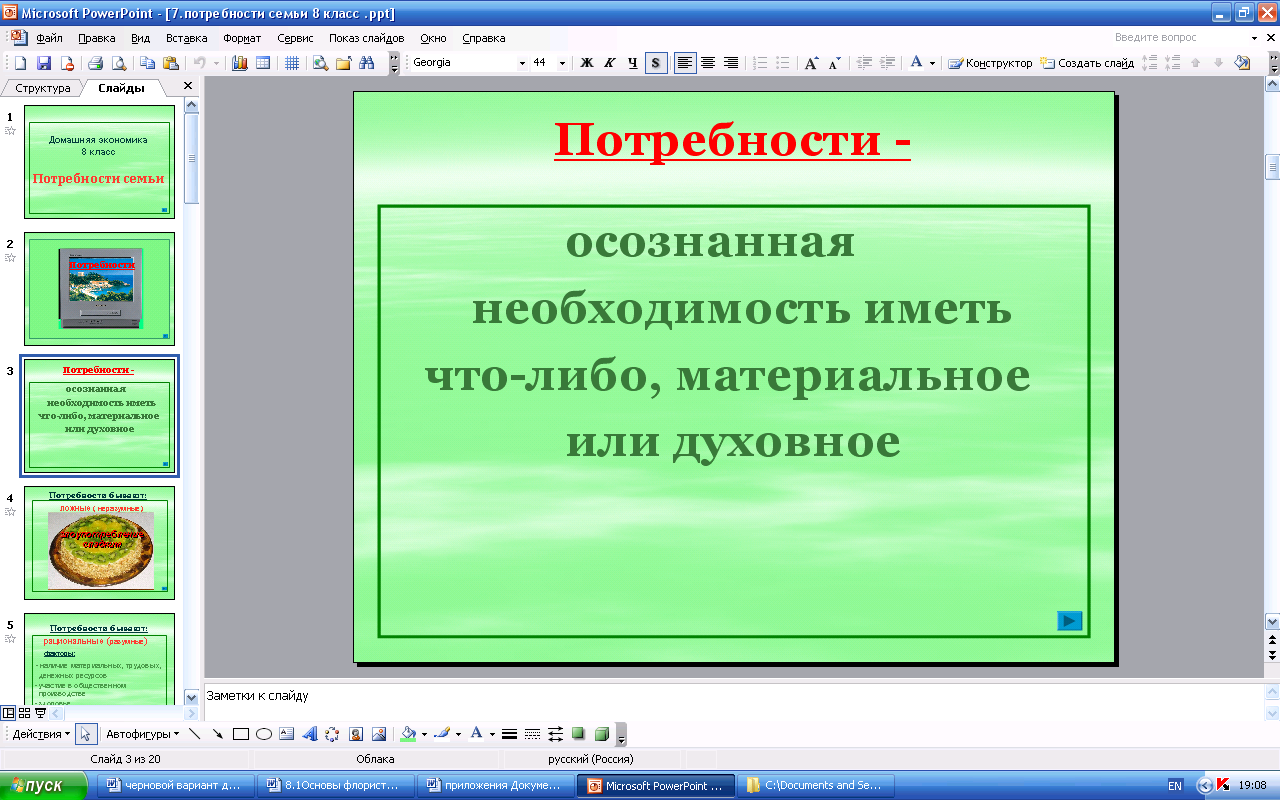Viewport: 1280px width, 800px height.
Task: Switch to the Структура tab
Action: pos(43,88)
